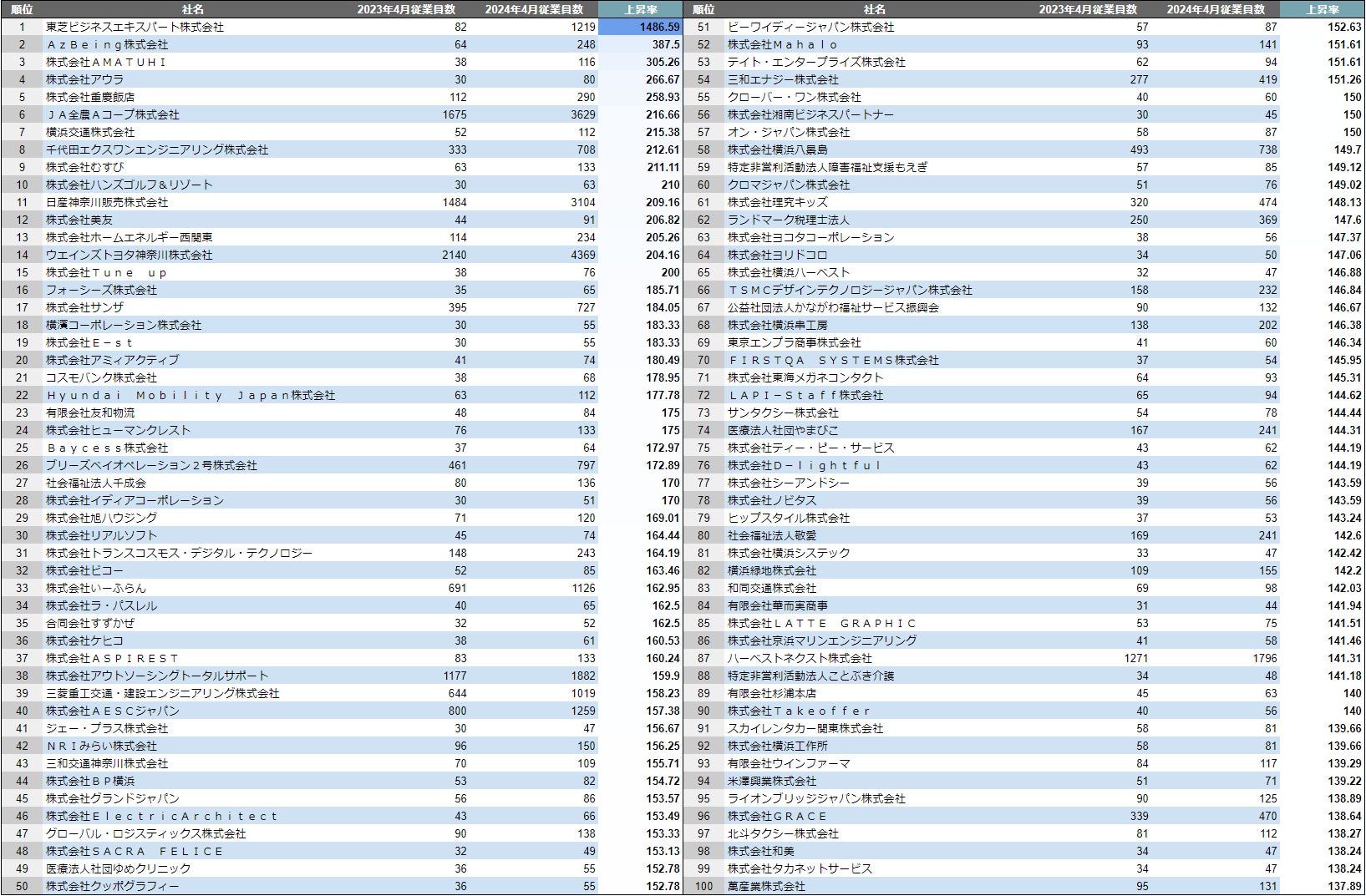This screenshot has height=896, width=1366.
Task: Select the 2024 headcount value 3104
Action: click(583, 202)
